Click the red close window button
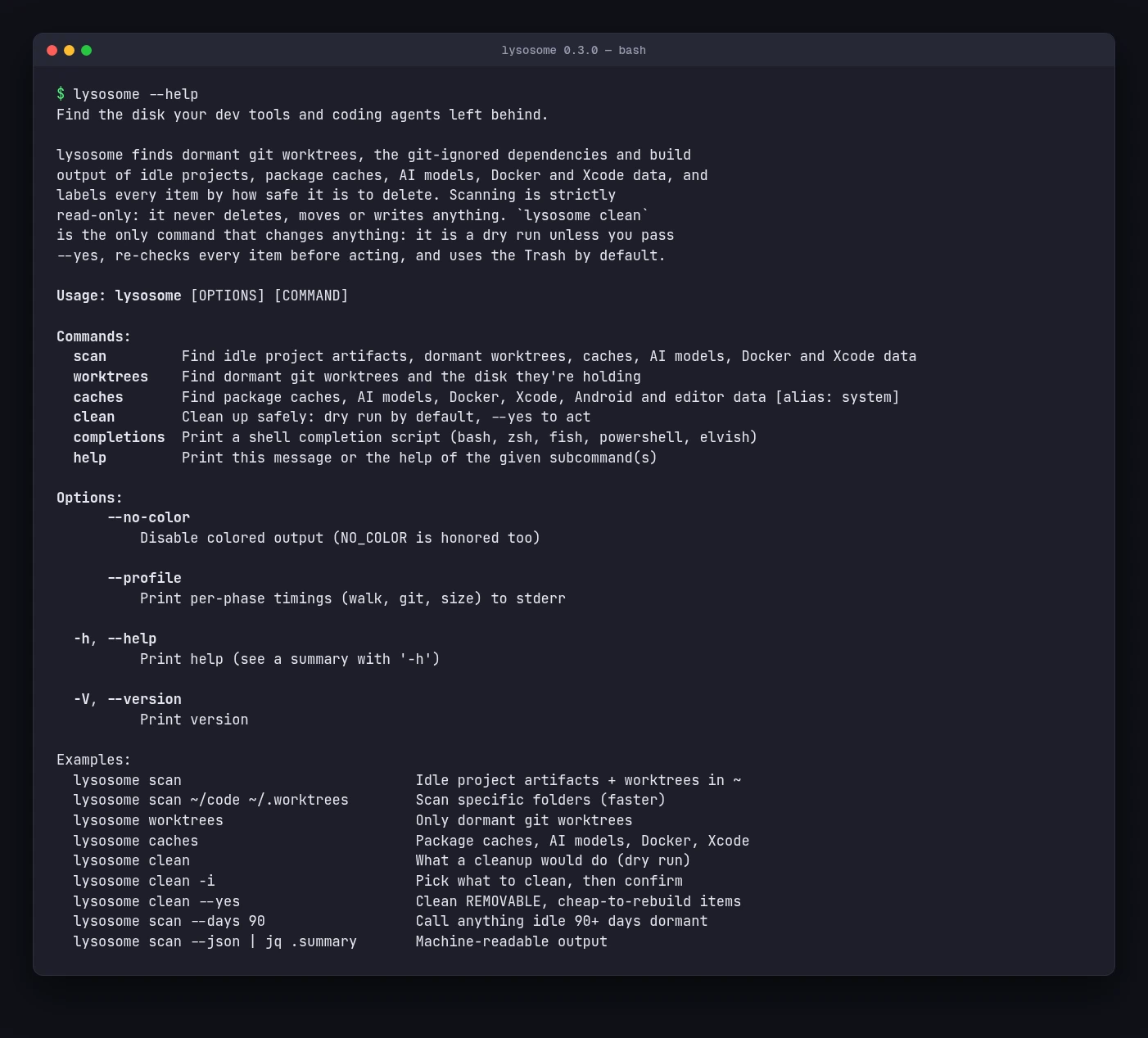This screenshot has height=1038, width=1148. (x=52, y=51)
